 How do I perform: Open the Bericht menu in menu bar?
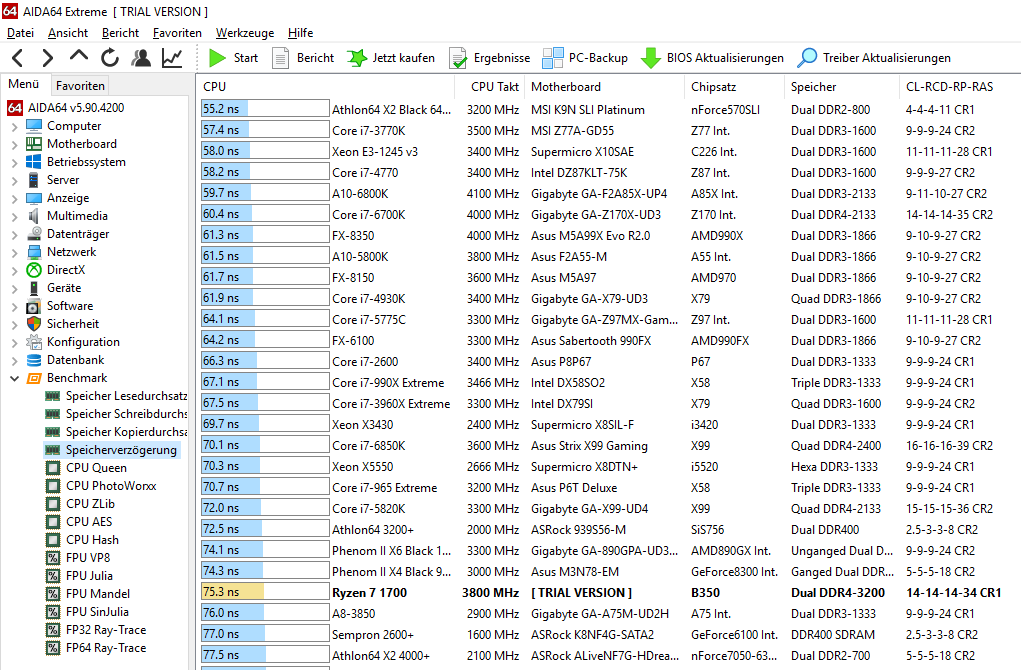[120, 33]
